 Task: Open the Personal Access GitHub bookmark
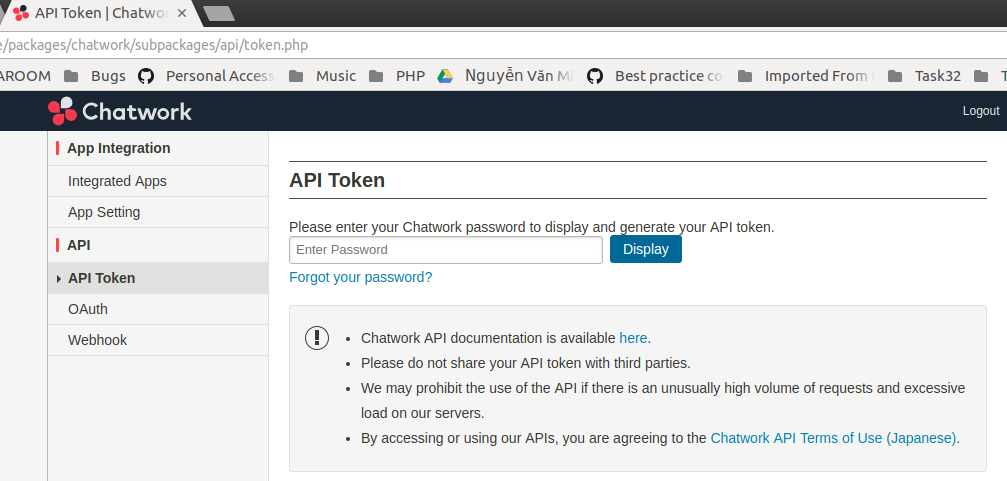207,76
